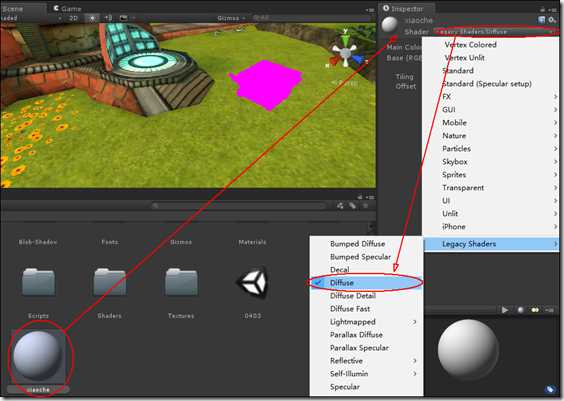Choose Parallax Diffuse legacy shader
This screenshot has width=564, height=401.
[x=366, y=334]
